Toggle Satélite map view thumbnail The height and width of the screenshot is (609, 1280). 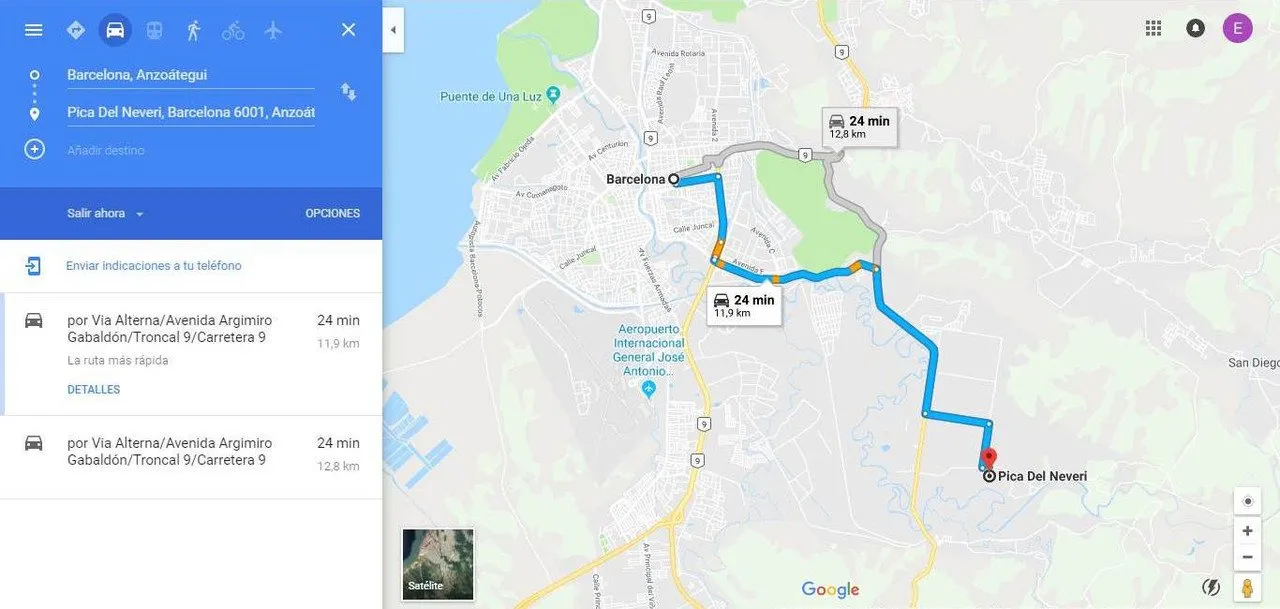438,564
